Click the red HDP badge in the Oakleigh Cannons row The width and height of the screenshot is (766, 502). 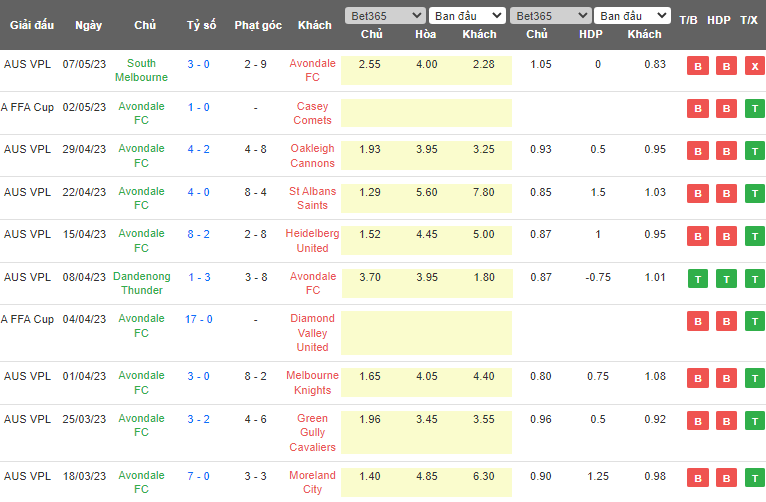726,151
